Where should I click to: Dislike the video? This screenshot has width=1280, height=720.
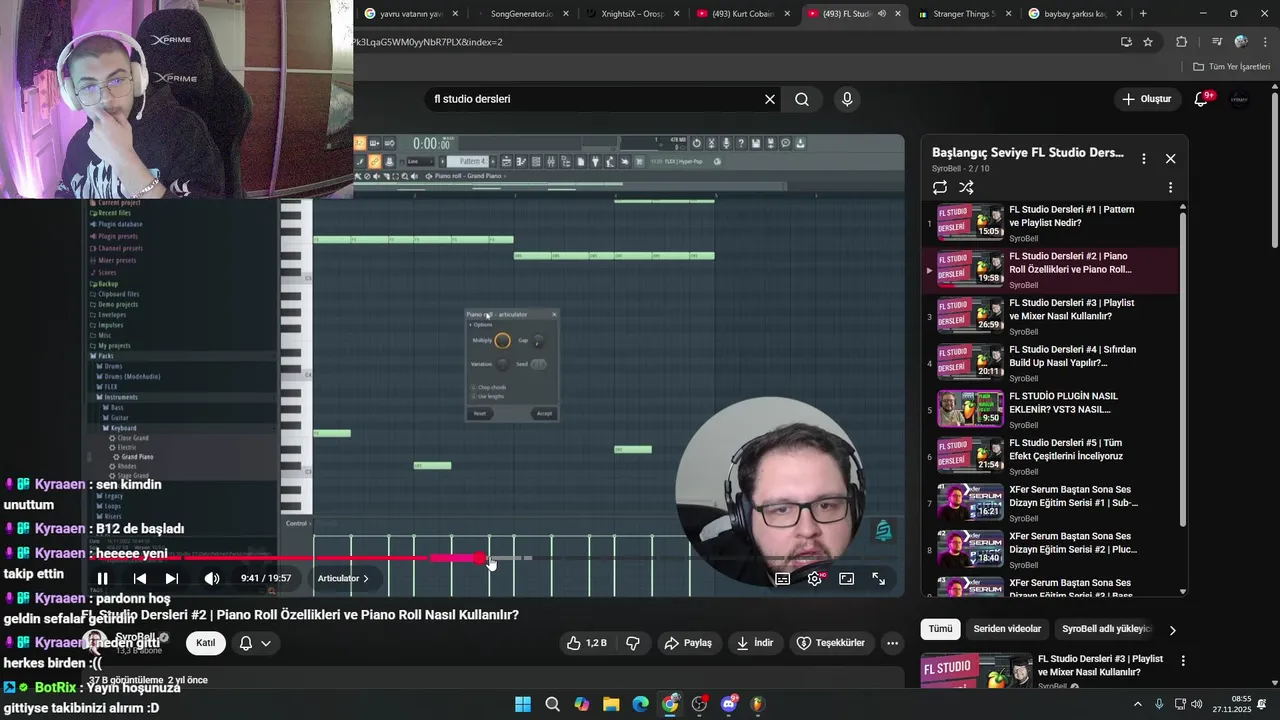coord(633,643)
